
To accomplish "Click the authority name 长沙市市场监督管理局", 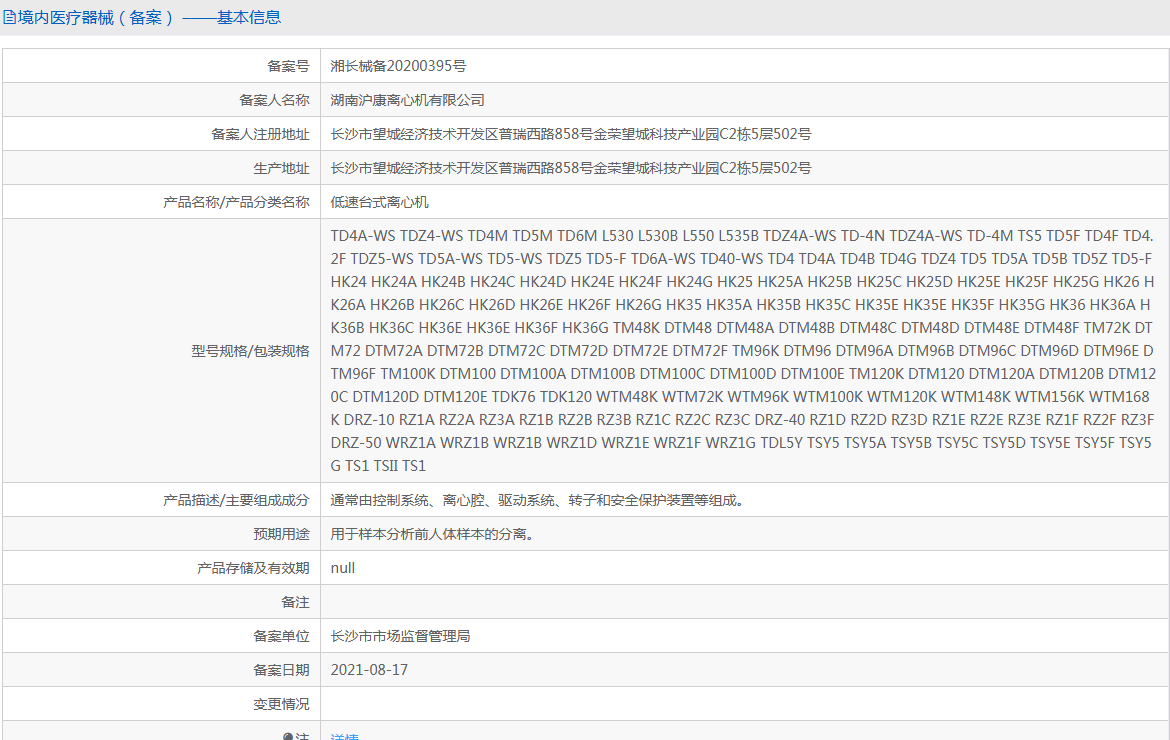I will point(401,636).
